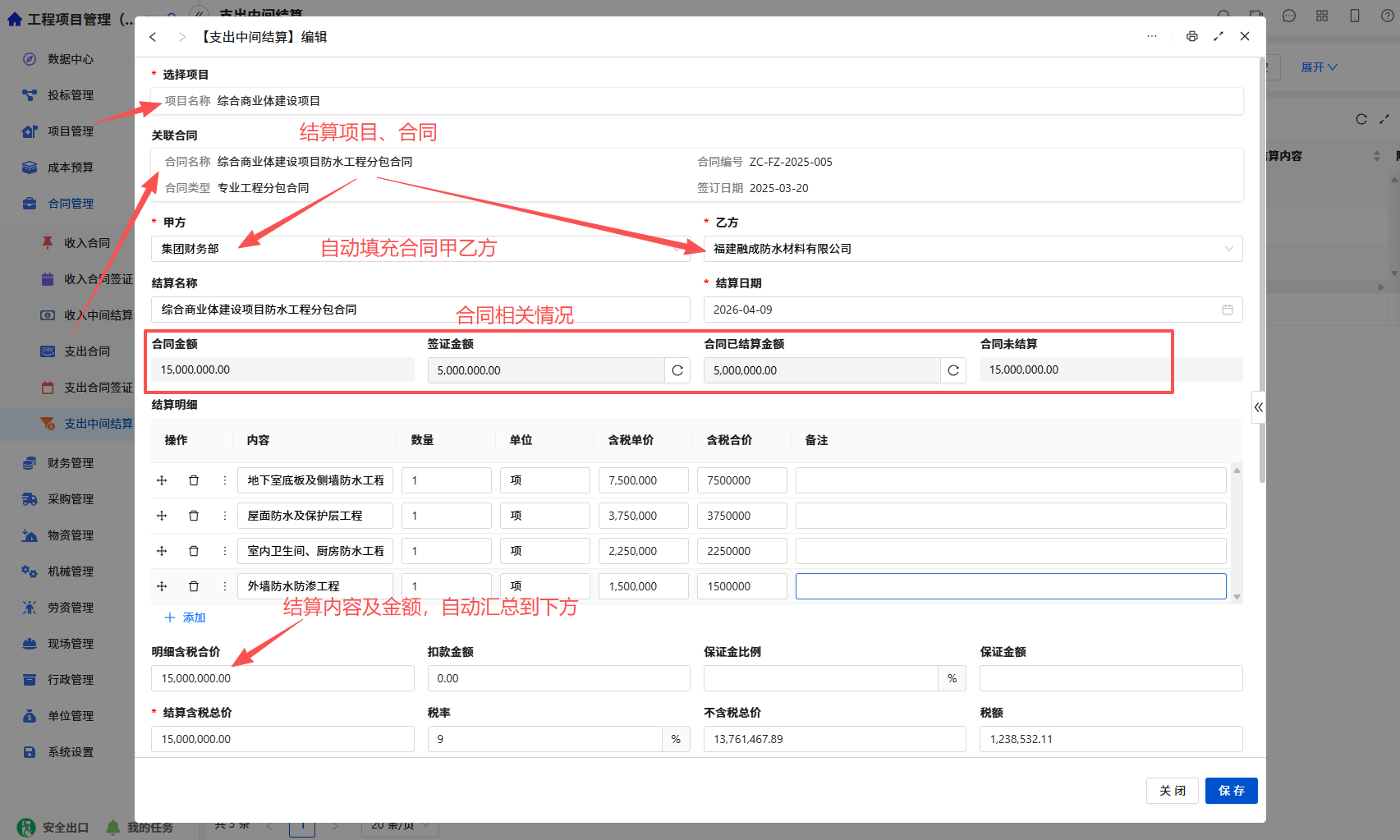This screenshot has width=1400, height=840.
Task: Expand 机械管理 sidebar menu
Action: (70, 571)
